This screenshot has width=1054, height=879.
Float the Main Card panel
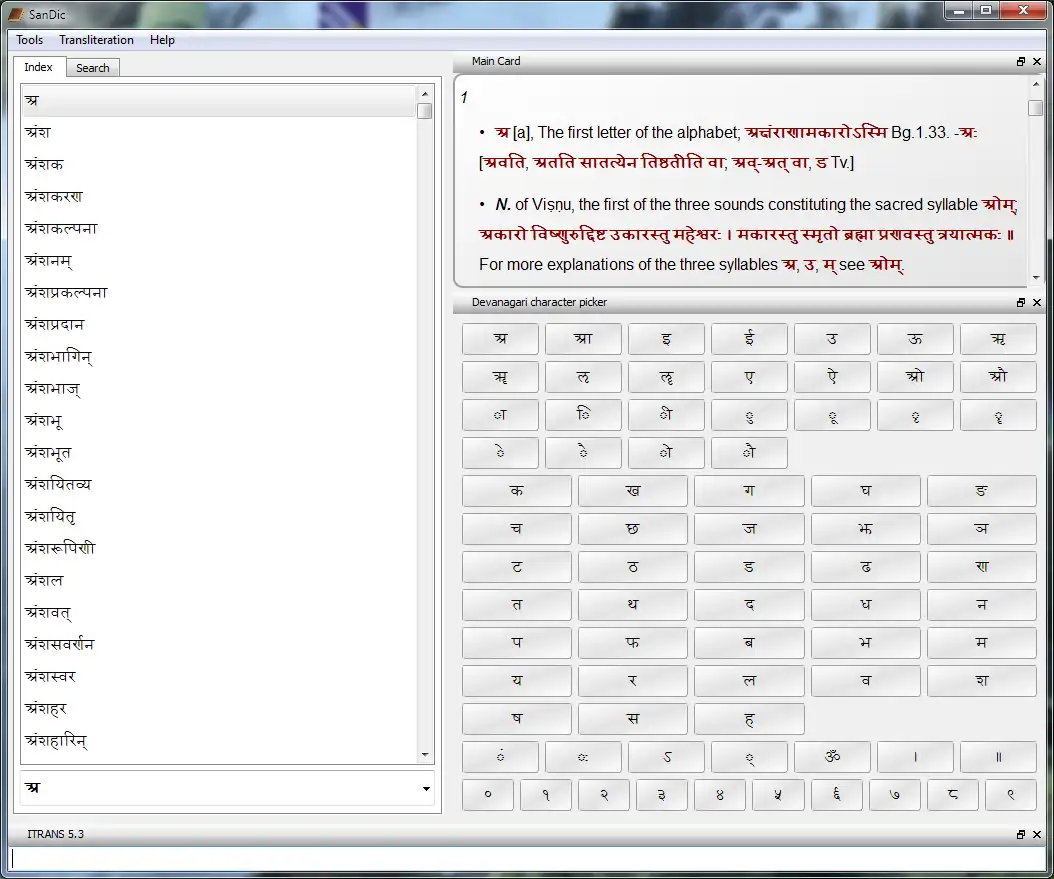click(1020, 61)
